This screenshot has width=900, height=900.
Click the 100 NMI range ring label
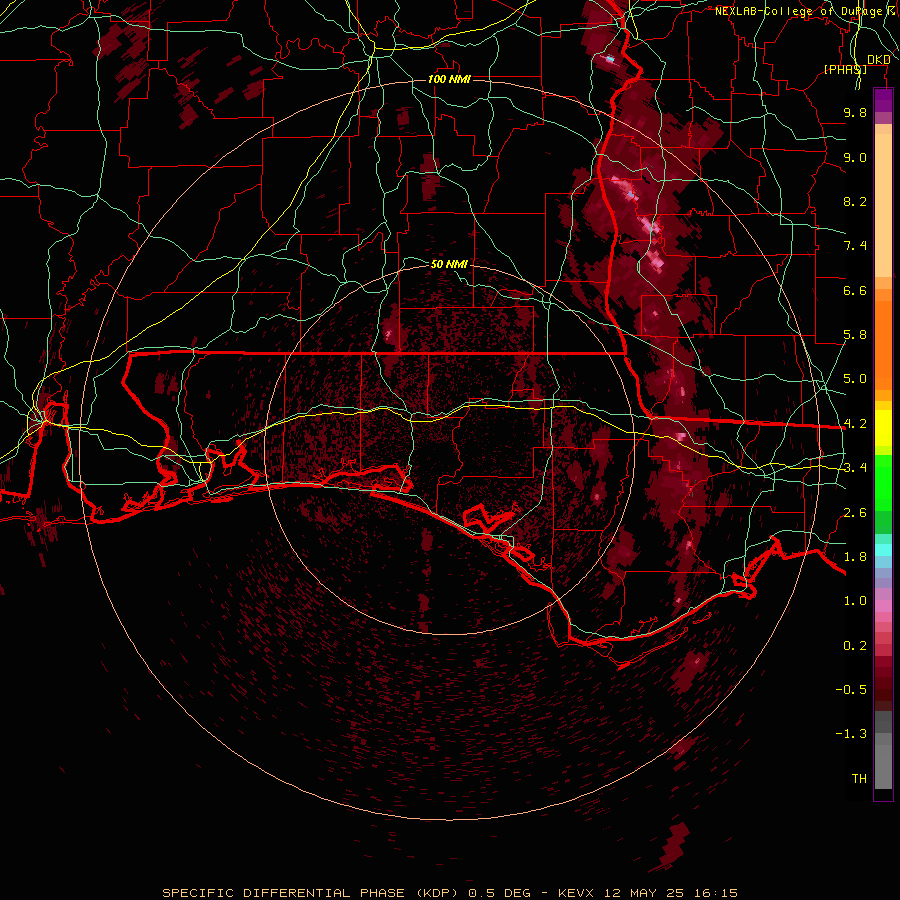(x=449, y=79)
